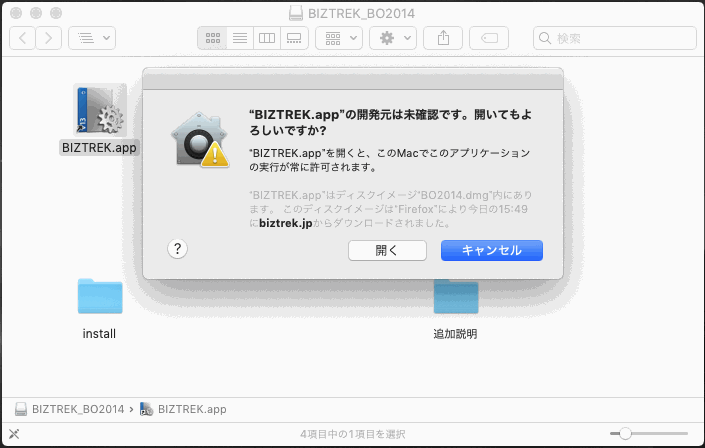
Task: Open the path list dropdown in toolbar
Action: [92, 38]
